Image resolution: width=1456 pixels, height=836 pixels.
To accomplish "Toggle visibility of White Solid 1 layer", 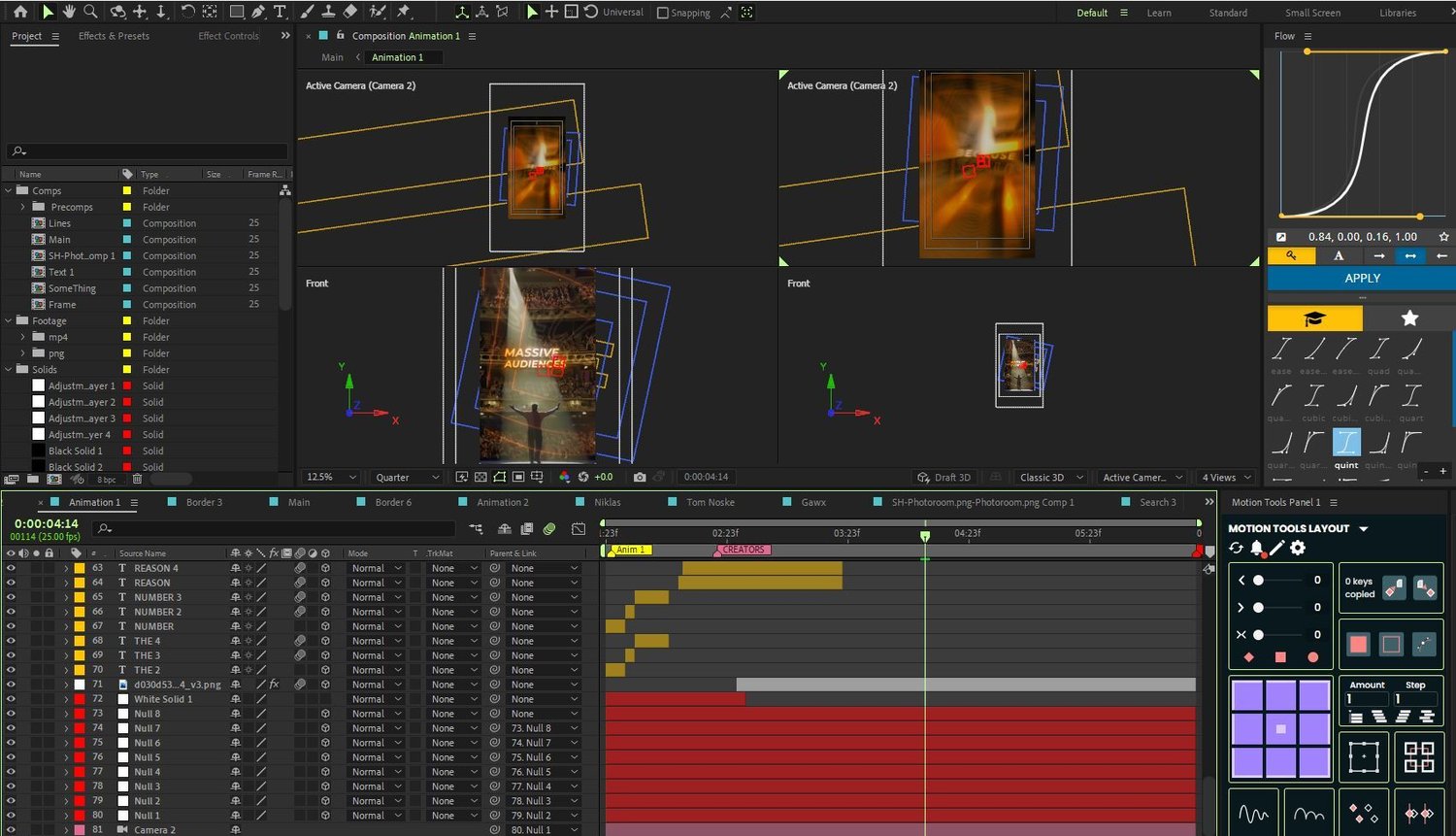I will click(x=11, y=699).
